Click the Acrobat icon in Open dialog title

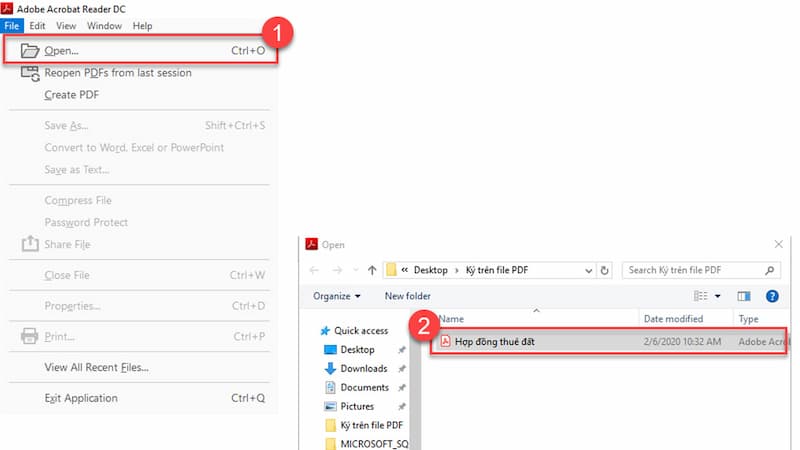click(311, 244)
